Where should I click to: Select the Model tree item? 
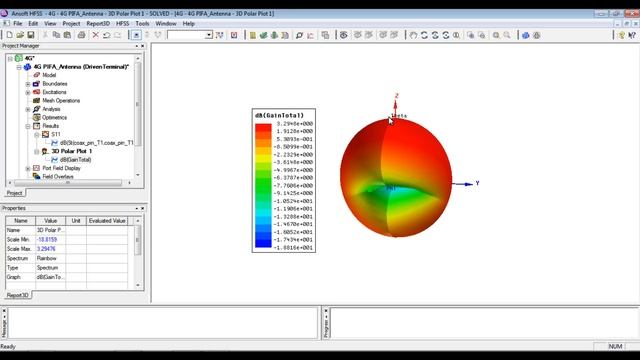tap(49, 75)
